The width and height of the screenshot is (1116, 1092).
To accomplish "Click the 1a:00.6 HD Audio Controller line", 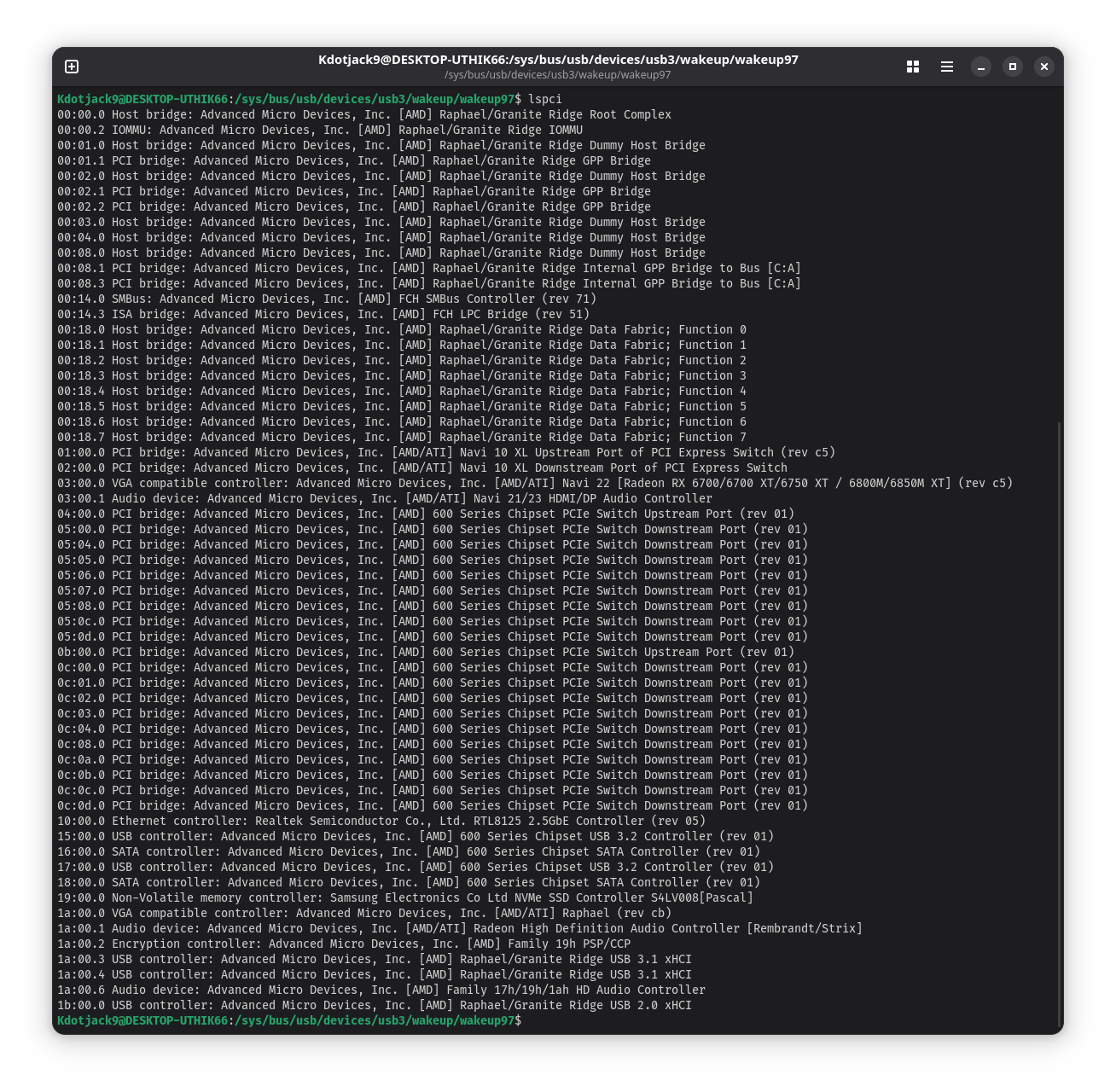I will (381, 990).
